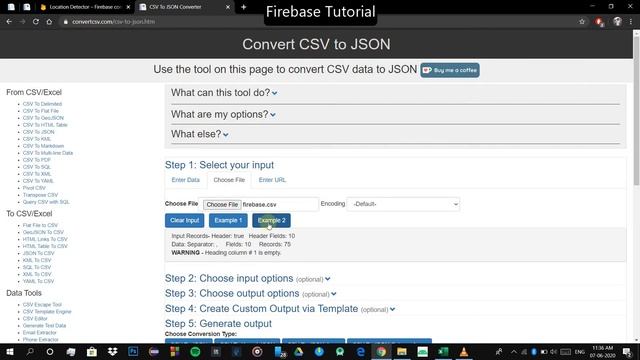Viewport: 640px width, 360px height.
Task: Expand Step 2 Choose input options
Action: [x=247, y=278]
